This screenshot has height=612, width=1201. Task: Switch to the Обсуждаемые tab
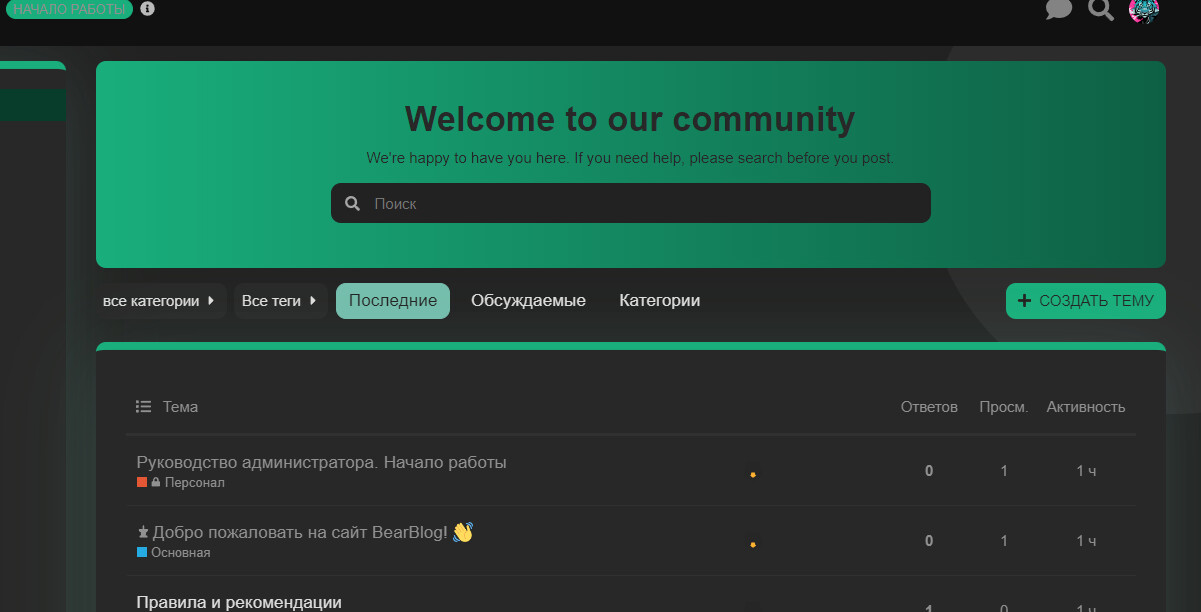pyautogui.click(x=528, y=301)
